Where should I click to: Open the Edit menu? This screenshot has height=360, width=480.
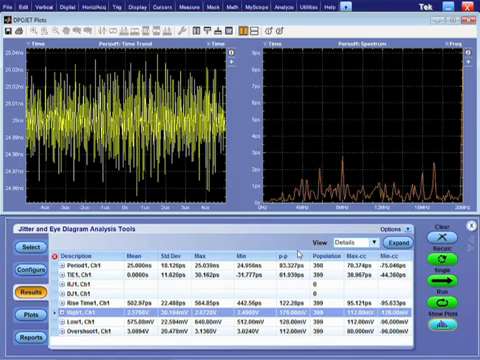[x=23, y=7]
